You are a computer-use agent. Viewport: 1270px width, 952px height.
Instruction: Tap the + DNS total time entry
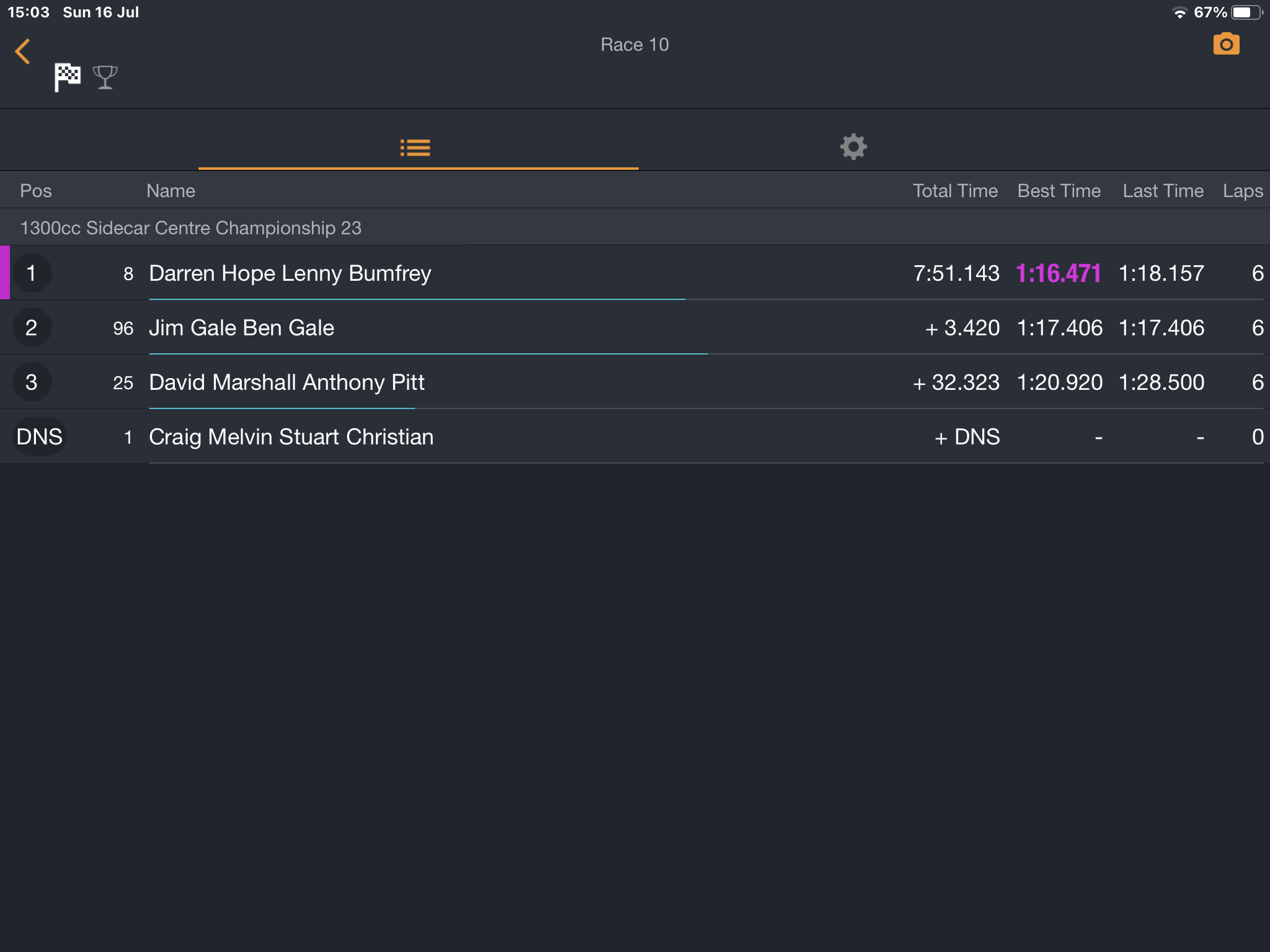(967, 437)
